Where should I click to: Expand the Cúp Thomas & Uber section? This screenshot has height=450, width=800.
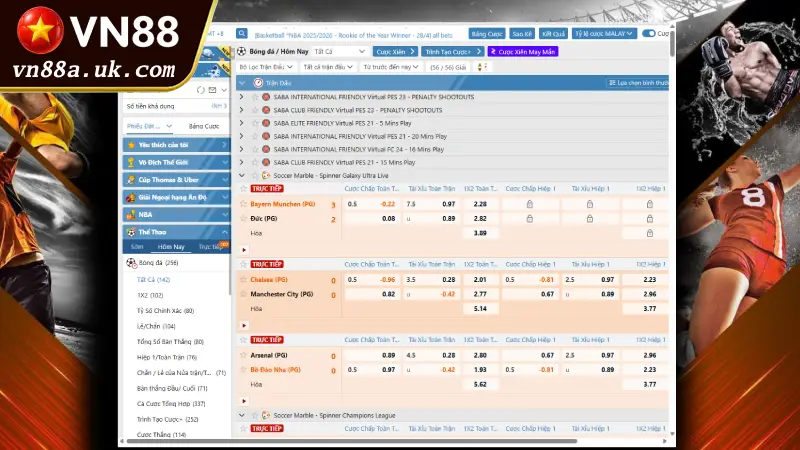pyautogui.click(x=224, y=180)
